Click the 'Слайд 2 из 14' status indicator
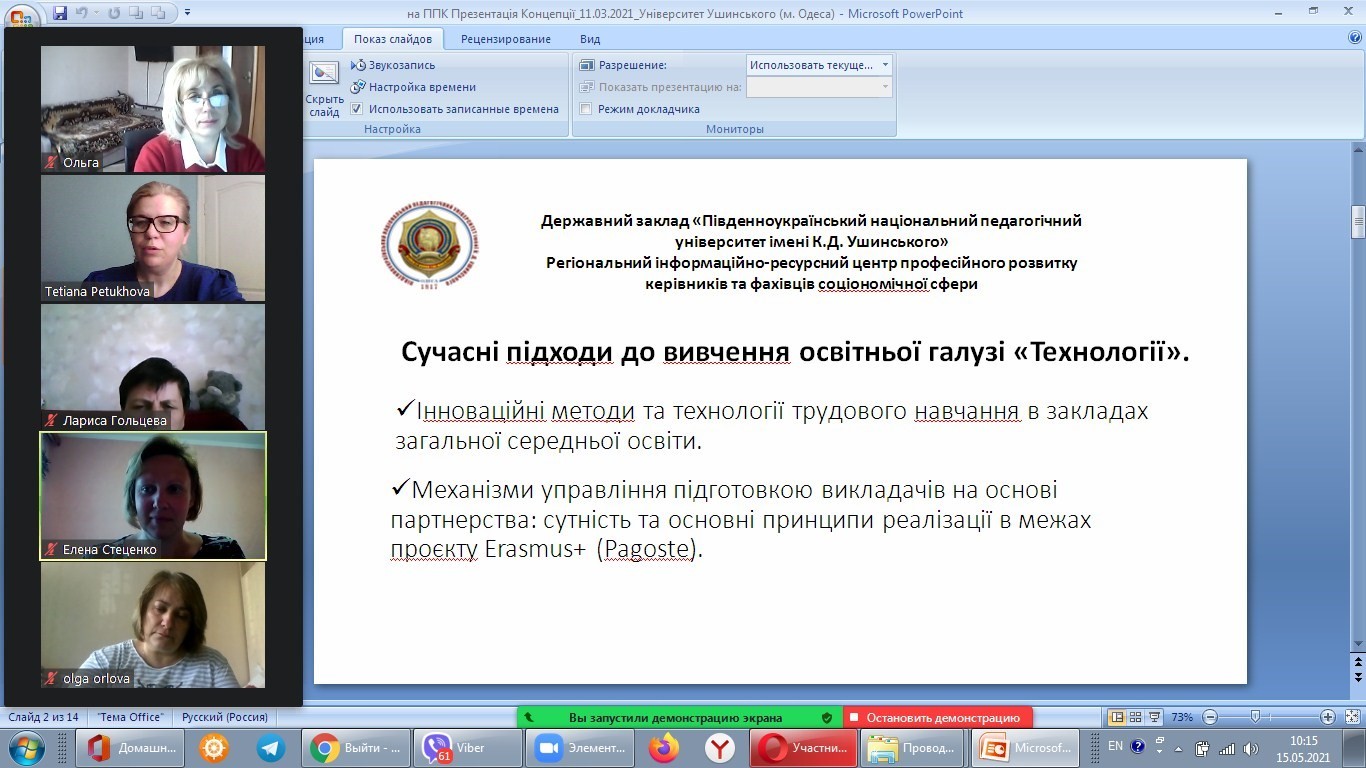Image resolution: width=1366 pixels, height=768 pixels. pyautogui.click(x=43, y=718)
